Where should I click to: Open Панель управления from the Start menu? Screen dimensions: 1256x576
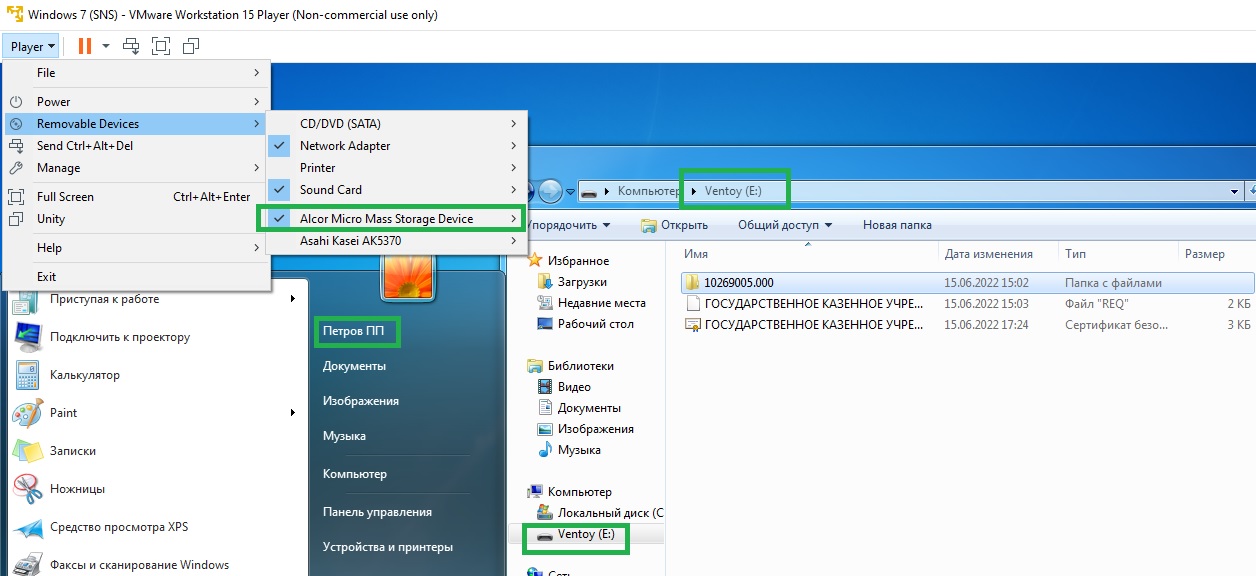point(377,512)
